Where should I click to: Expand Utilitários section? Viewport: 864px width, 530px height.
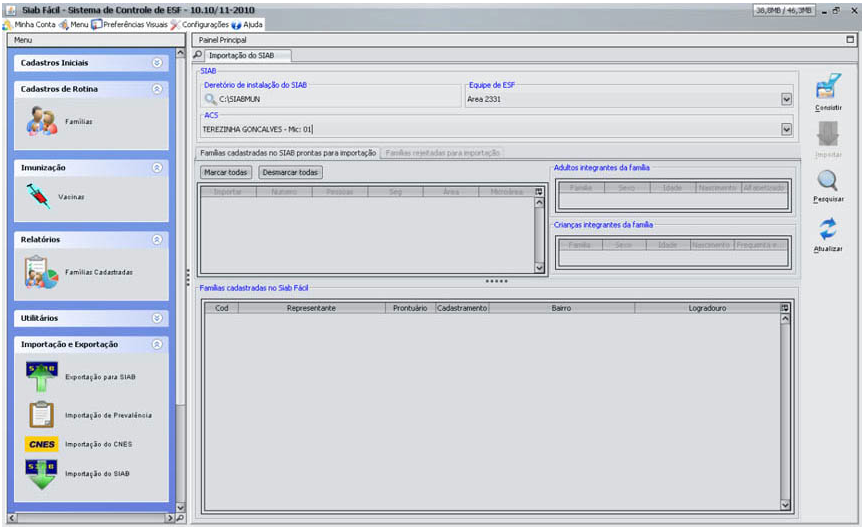point(157,318)
